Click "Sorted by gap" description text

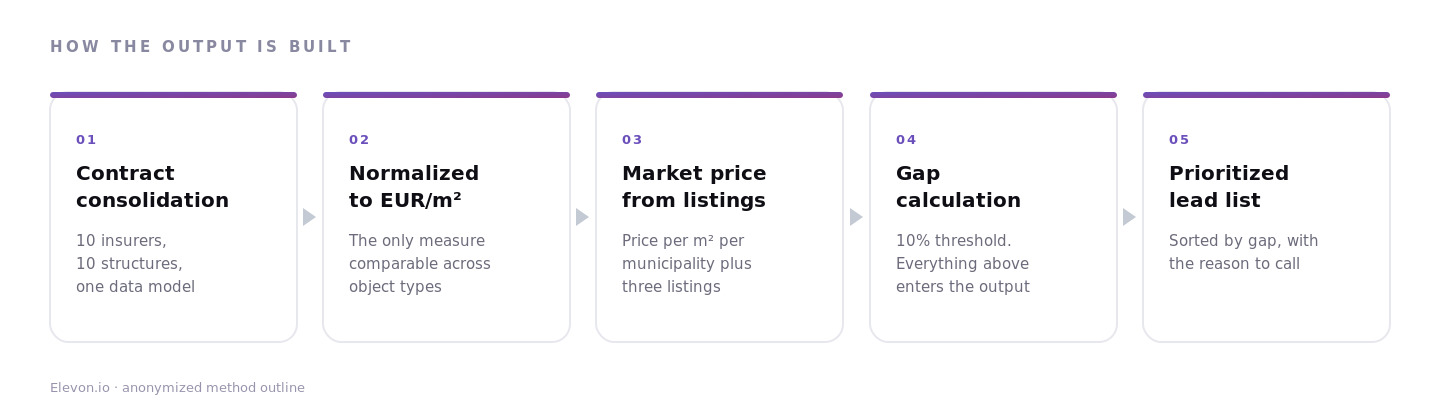pyautogui.click(x=1243, y=253)
